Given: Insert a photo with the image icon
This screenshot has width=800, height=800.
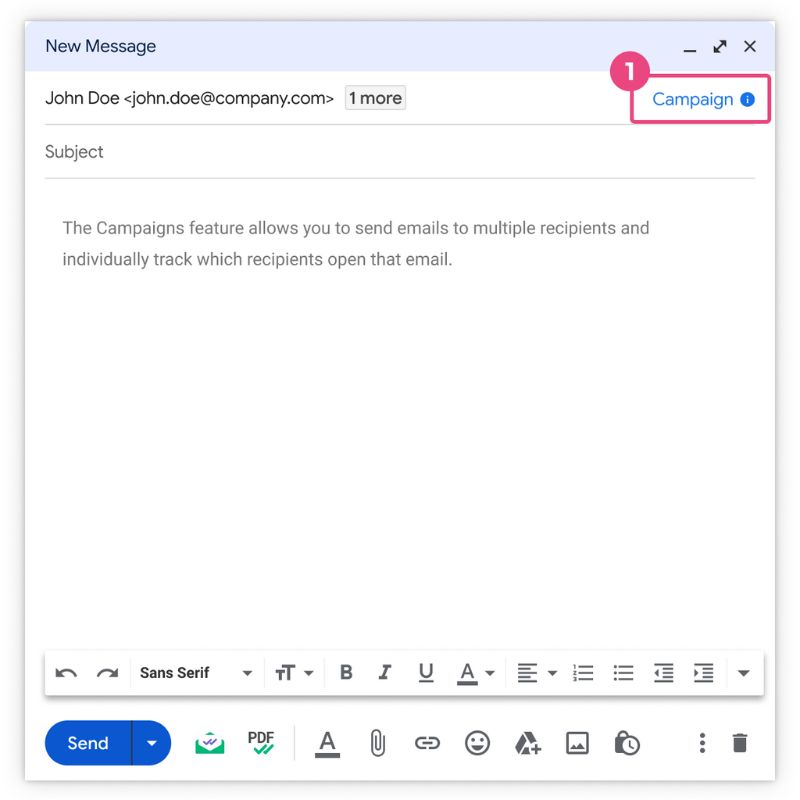Looking at the screenshot, I should click(577, 743).
